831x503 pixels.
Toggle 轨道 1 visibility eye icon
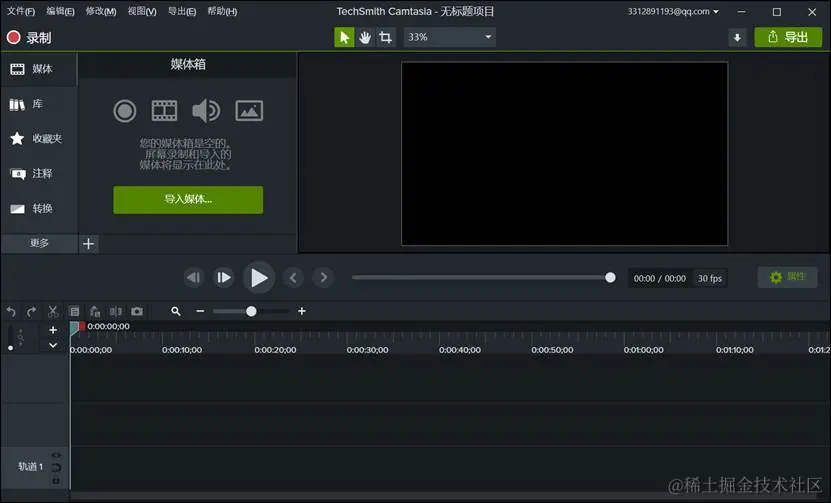56,455
